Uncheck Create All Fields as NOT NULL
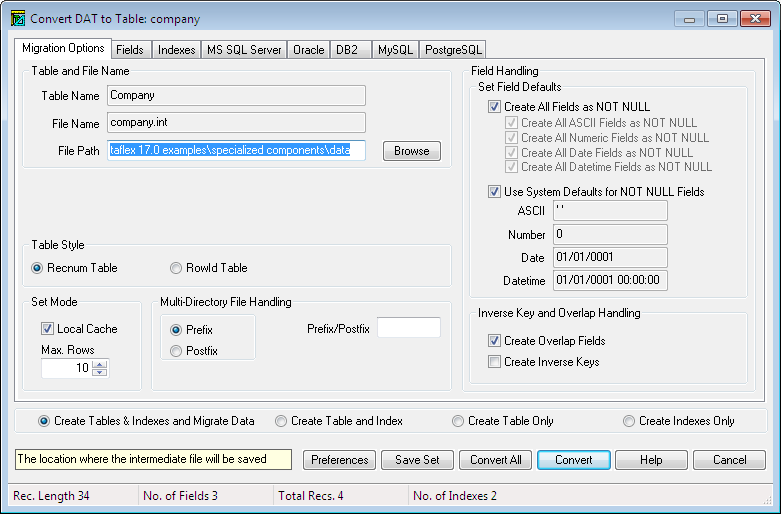The height and width of the screenshot is (514, 781). pyautogui.click(x=494, y=107)
